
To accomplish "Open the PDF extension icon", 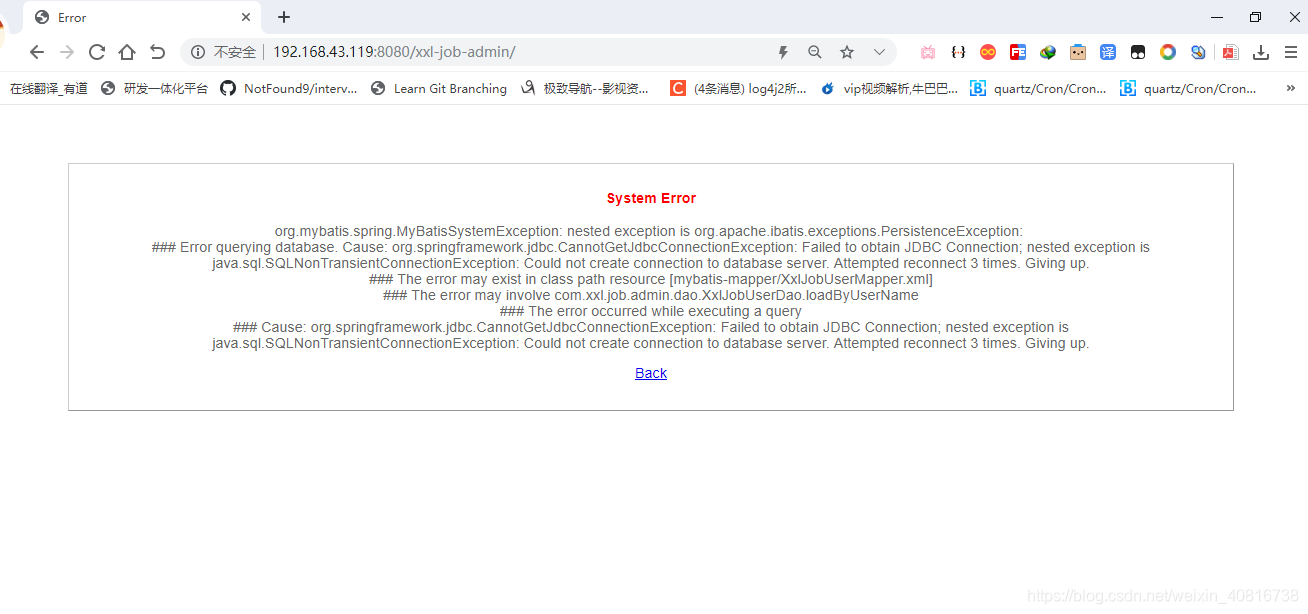I will 1231,52.
